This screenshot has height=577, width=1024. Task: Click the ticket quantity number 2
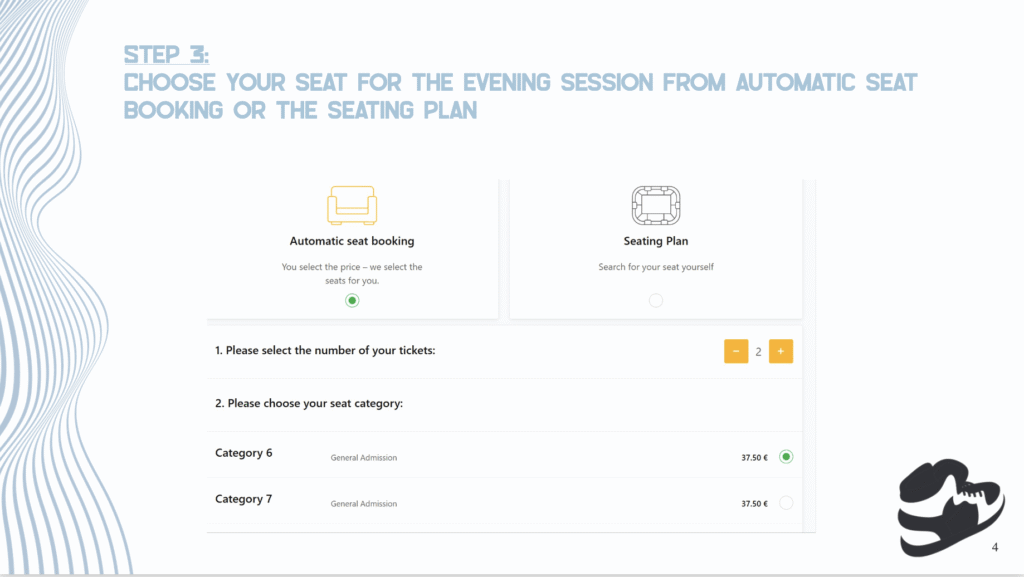tap(758, 352)
